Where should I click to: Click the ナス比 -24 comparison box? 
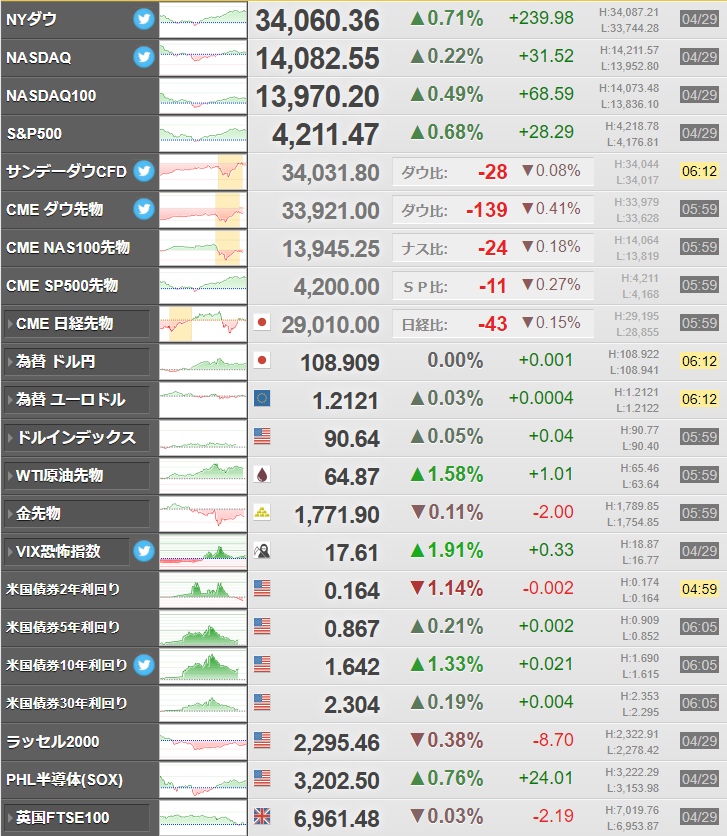click(493, 248)
